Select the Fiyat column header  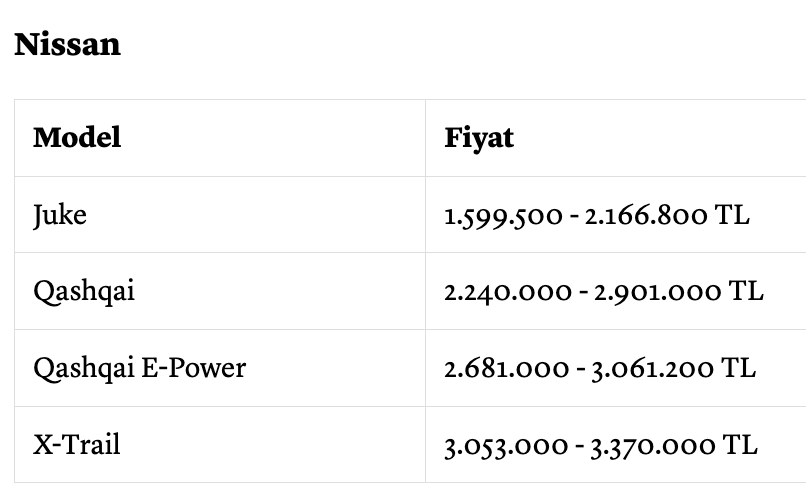(479, 138)
